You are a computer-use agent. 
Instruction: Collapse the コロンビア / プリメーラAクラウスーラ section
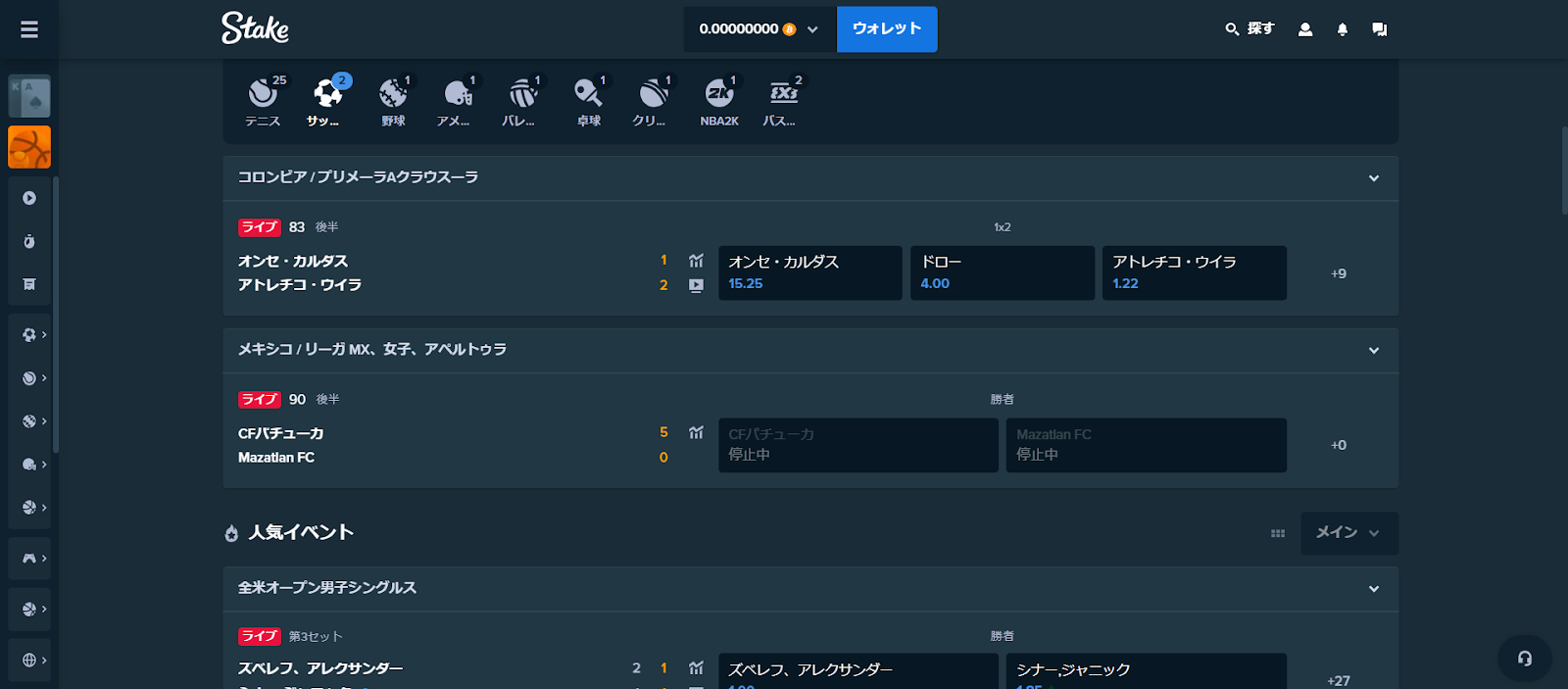pyautogui.click(x=1374, y=178)
